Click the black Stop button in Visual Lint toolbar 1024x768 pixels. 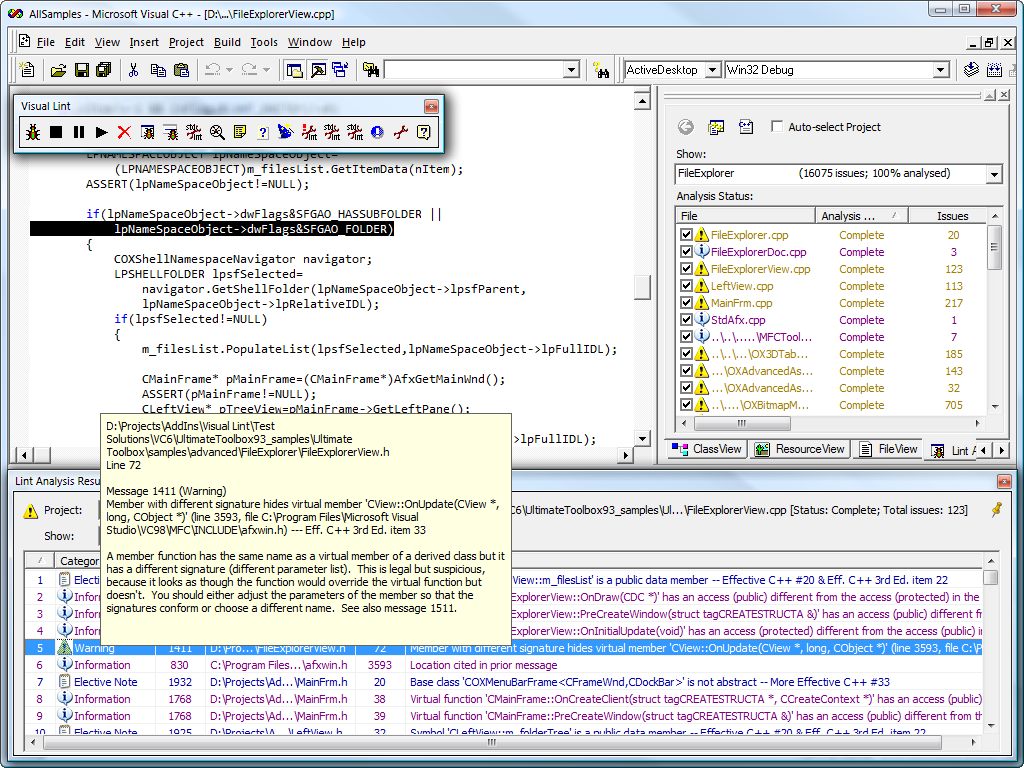pos(56,132)
